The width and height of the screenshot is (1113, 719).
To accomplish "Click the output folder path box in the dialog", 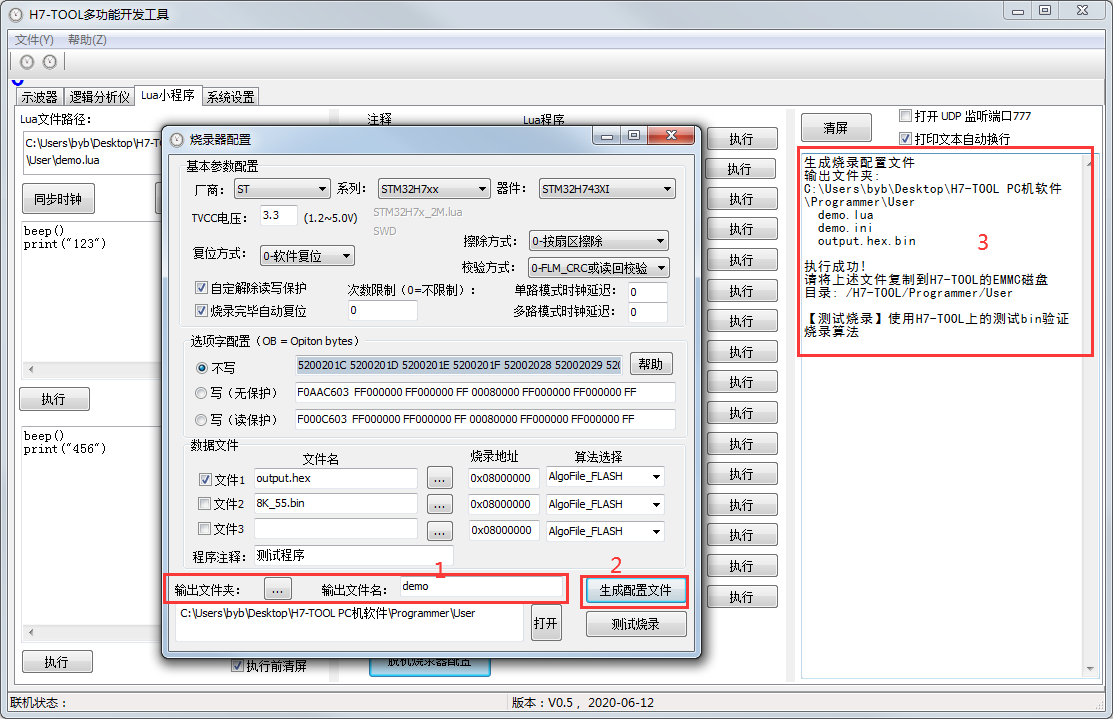I will [349, 622].
